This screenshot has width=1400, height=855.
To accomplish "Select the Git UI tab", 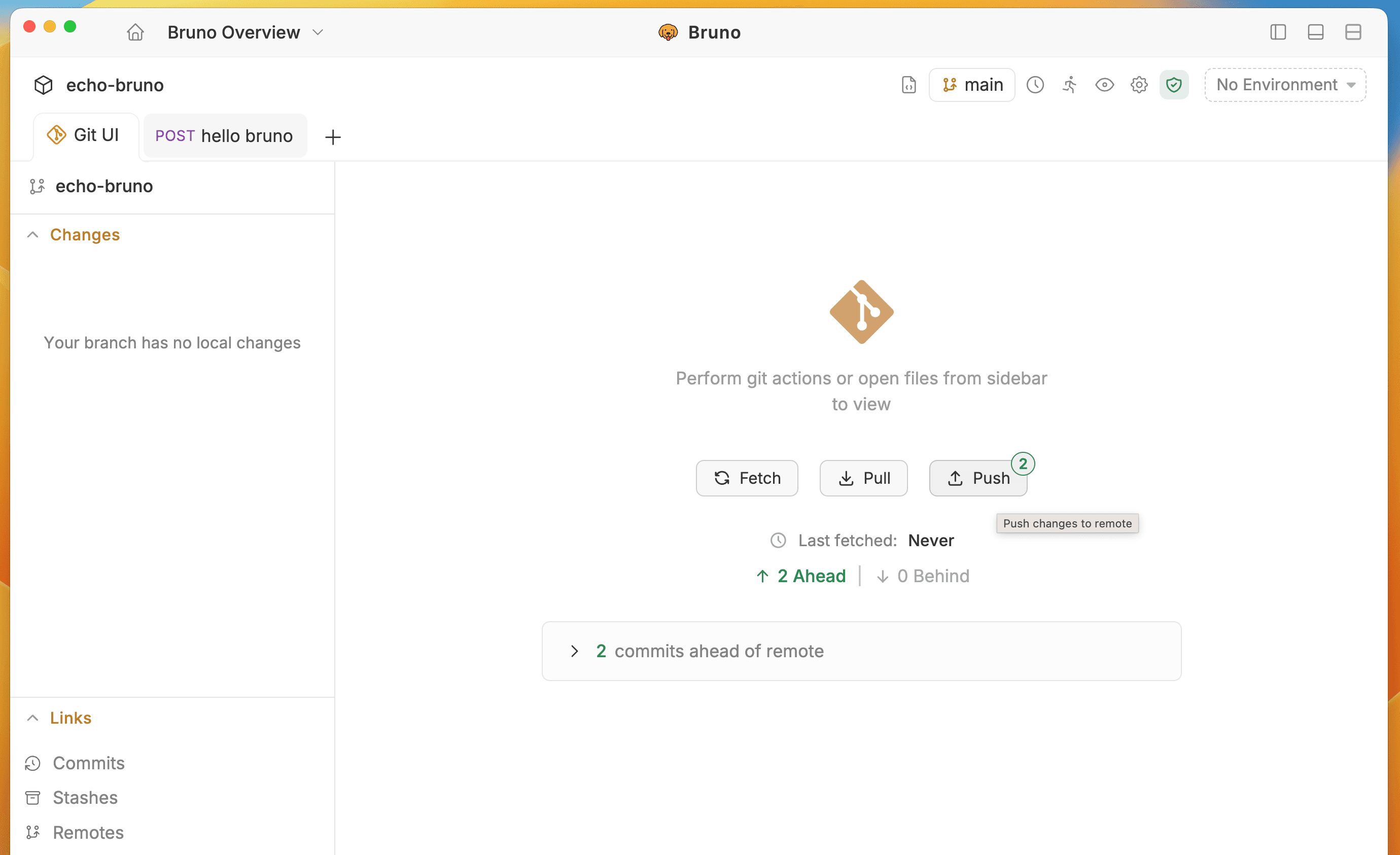I will tap(85, 135).
